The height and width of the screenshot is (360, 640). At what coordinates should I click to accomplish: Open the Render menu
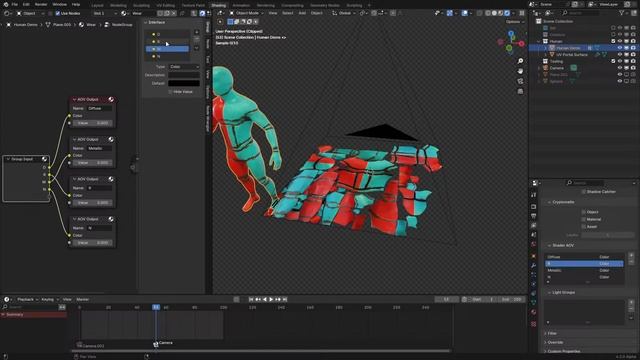click(x=41, y=4)
